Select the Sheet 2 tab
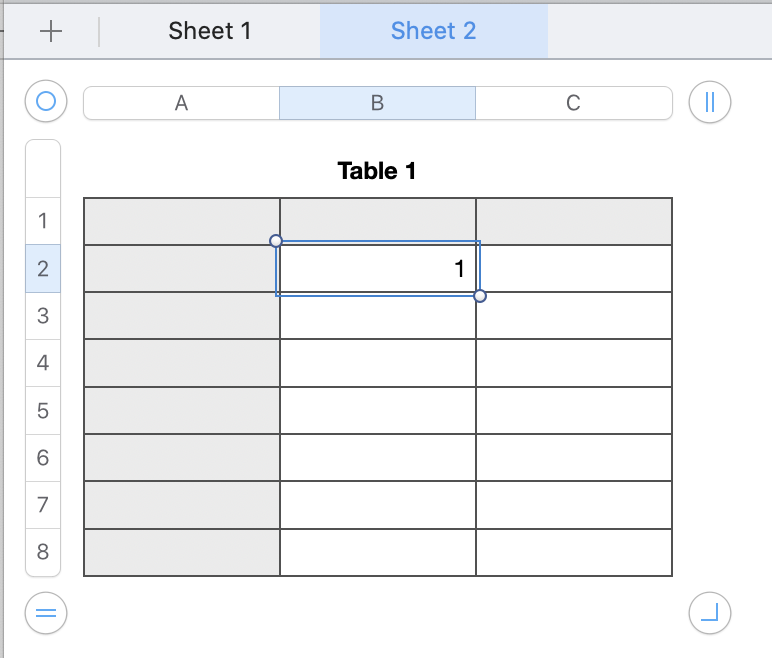 (433, 31)
